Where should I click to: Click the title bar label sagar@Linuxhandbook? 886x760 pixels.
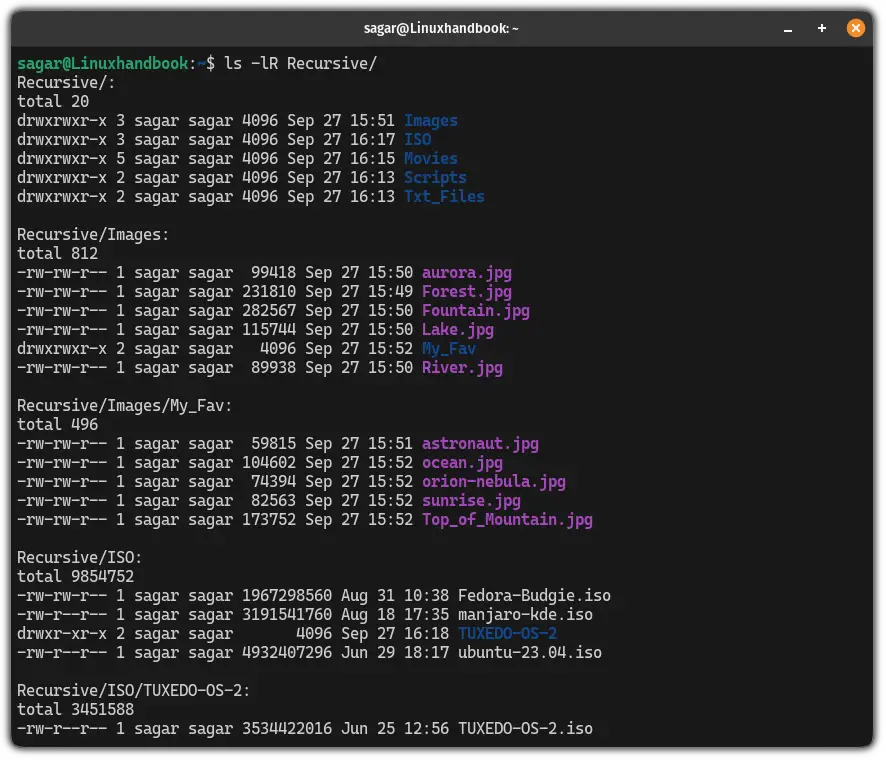[443, 28]
